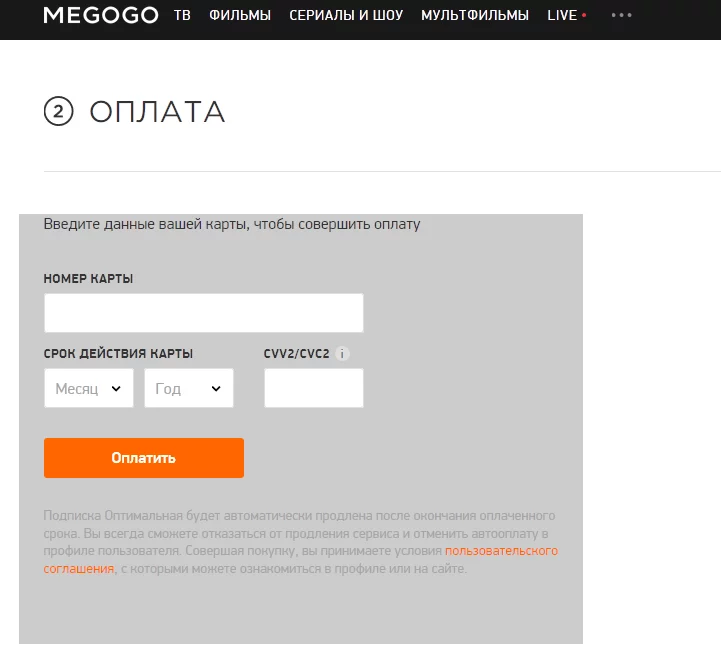Click the НОМЕР КАРТЫ label

click(x=88, y=279)
